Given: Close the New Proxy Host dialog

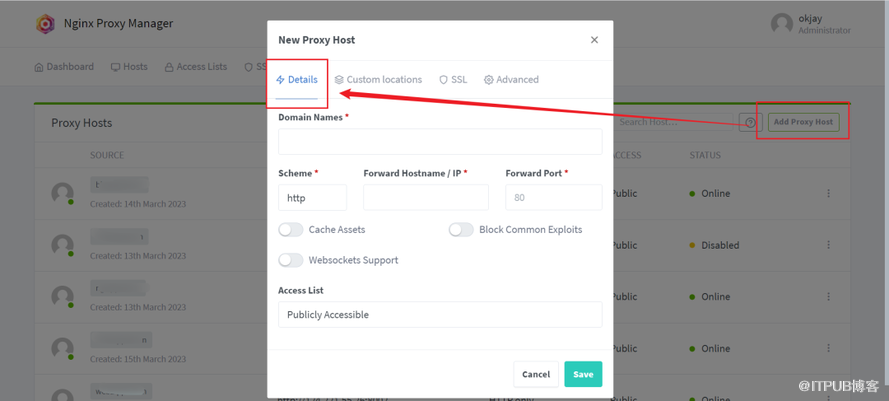Looking at the screenshot, I should 594,40.
